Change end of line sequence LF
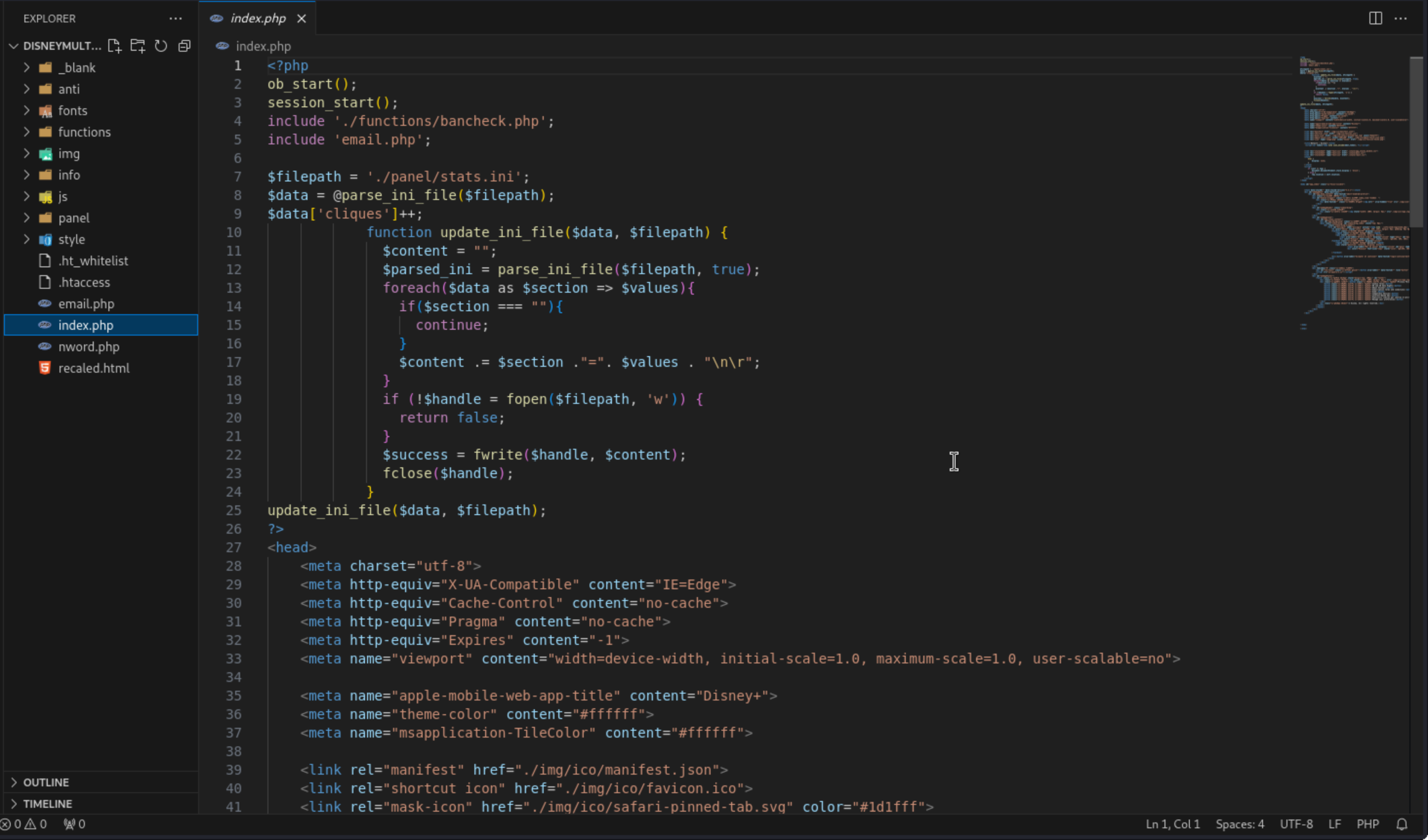The height and width of the screenshot is (840, 1428). [x=1334, y=824]
